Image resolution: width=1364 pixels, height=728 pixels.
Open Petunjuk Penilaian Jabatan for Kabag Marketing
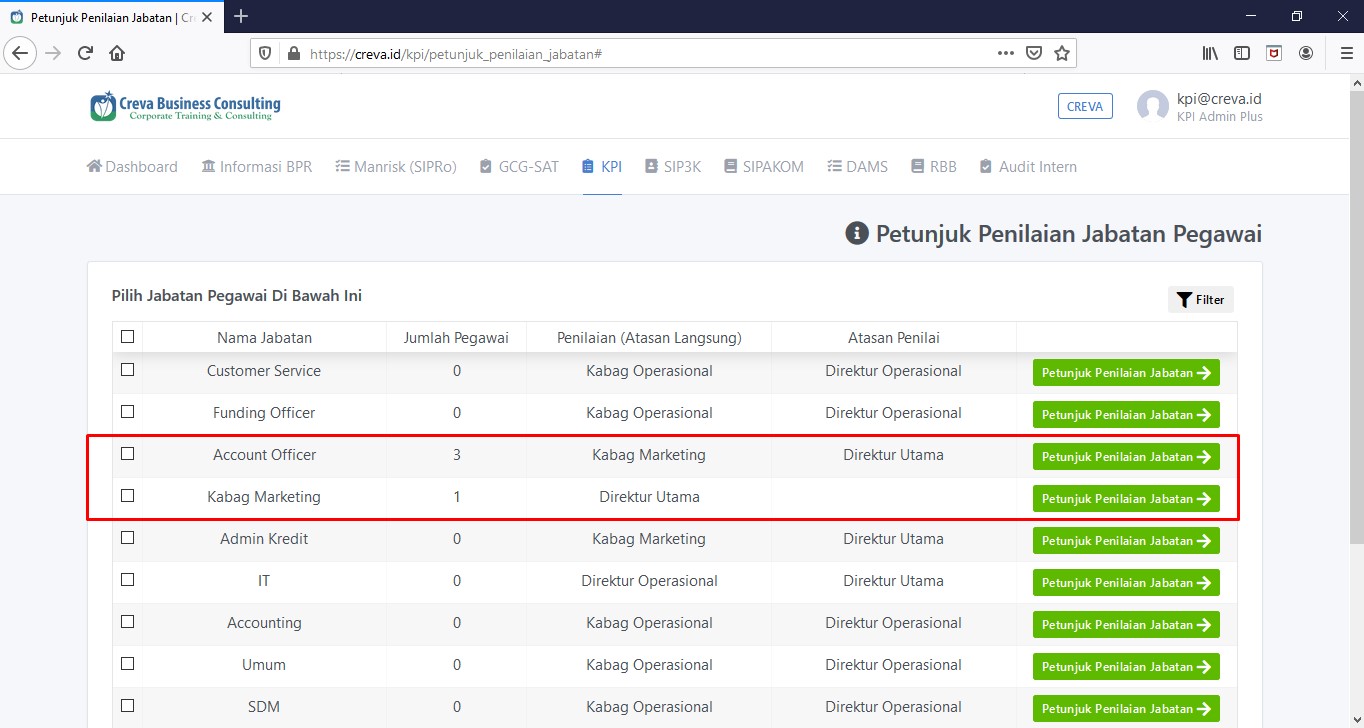(x=1126, y=498)
